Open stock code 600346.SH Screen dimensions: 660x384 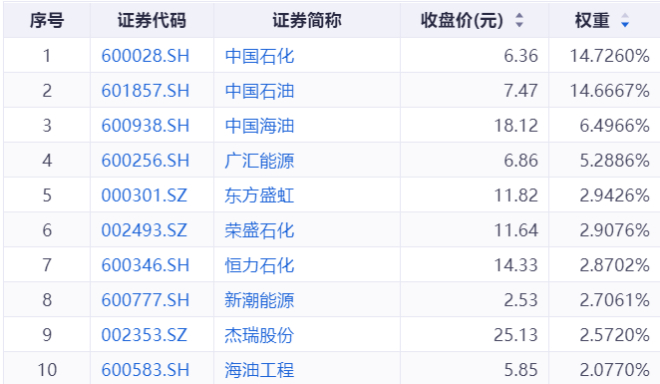click(x=145, y=265)
